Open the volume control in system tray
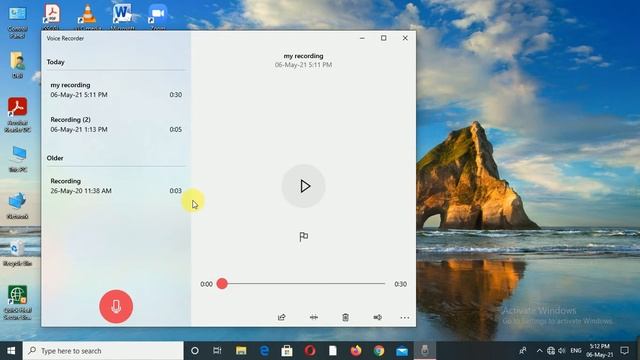Screen dimensions: 640x360 (562, 351)
